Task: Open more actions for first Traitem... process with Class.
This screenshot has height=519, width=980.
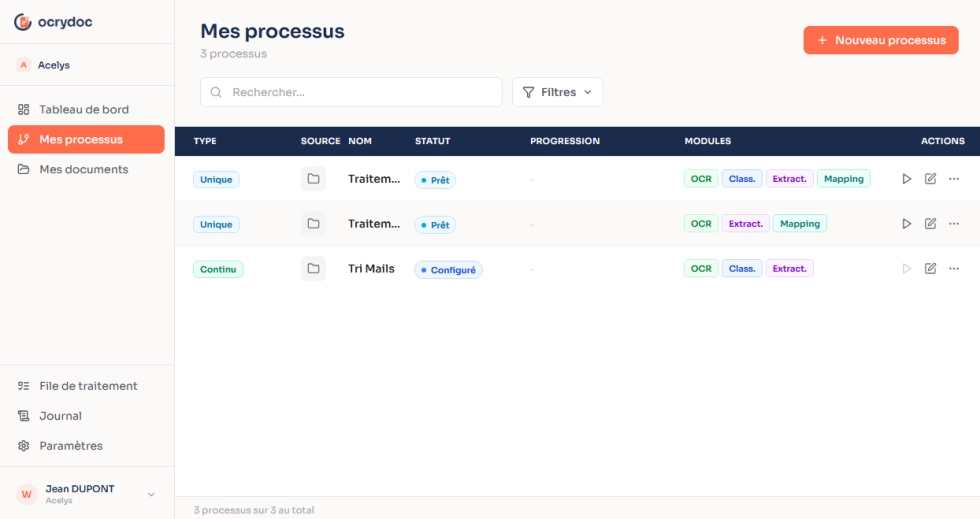Action: (954, 179)
